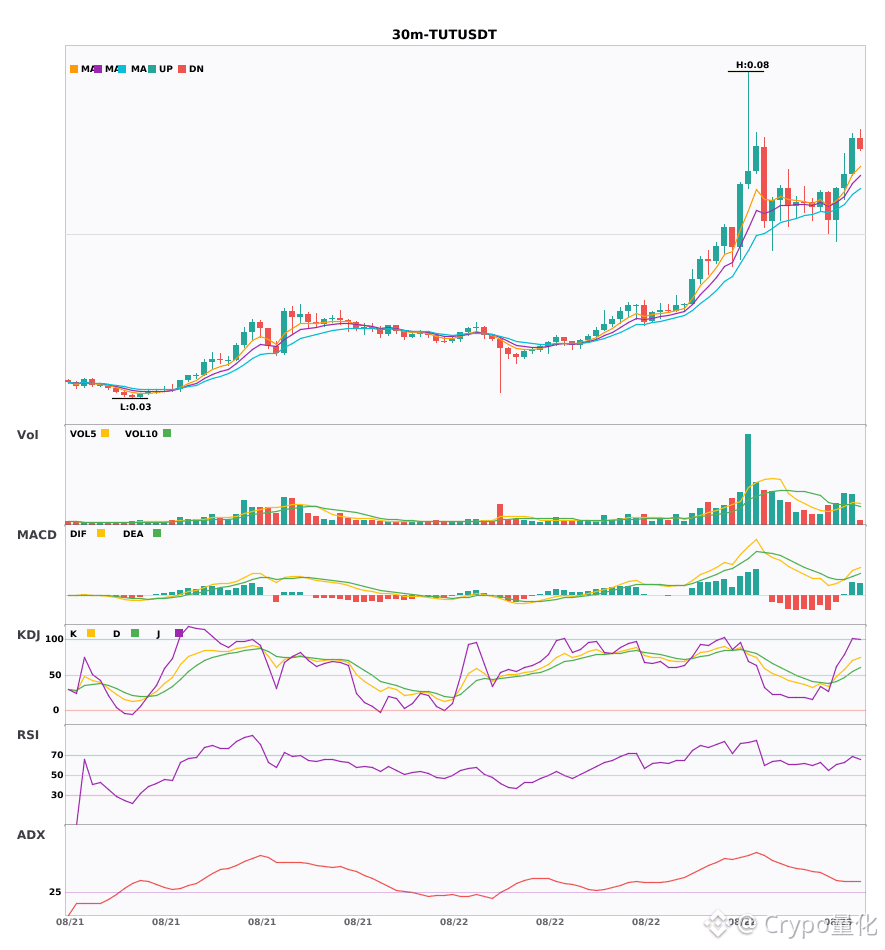Screen dimensions: 885x950
Task: Select the yellow DIF swatch
Action: click(x=101, y=533)
